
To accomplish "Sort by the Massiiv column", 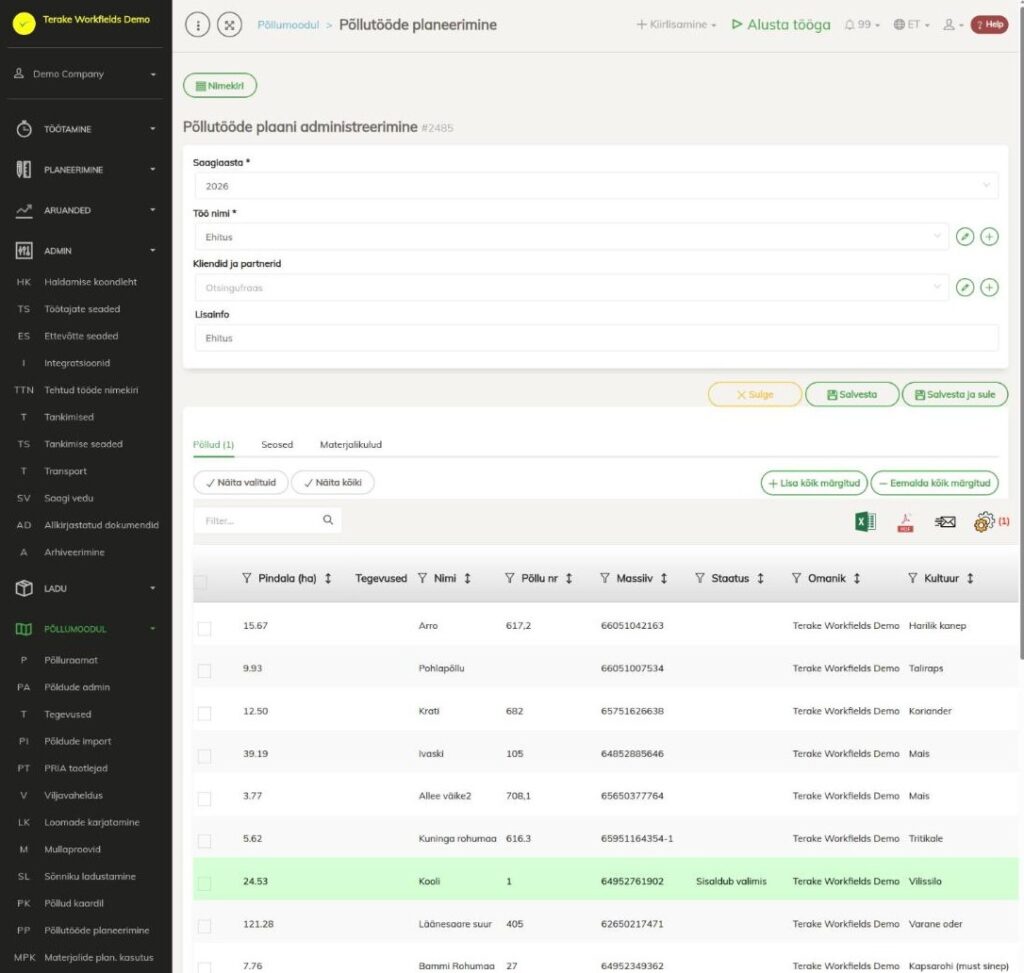I will [x=664, y=578].
